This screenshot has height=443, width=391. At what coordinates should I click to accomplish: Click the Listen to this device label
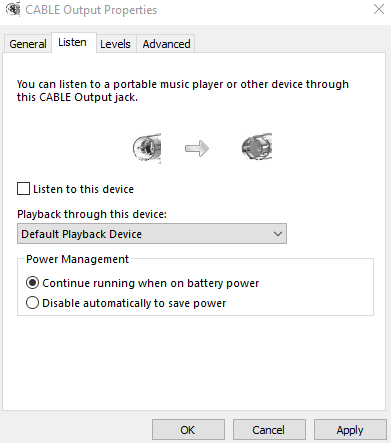point(83,189)
